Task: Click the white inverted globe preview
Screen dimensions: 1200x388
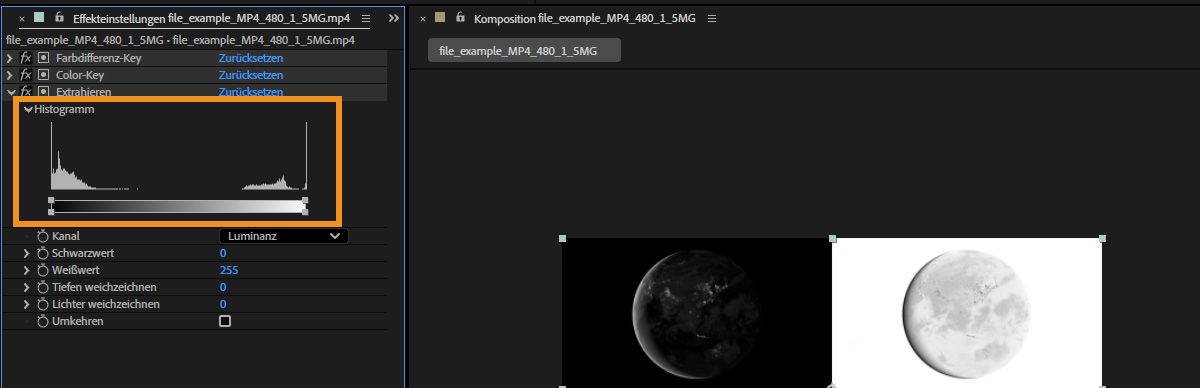Action: [967, 312]
